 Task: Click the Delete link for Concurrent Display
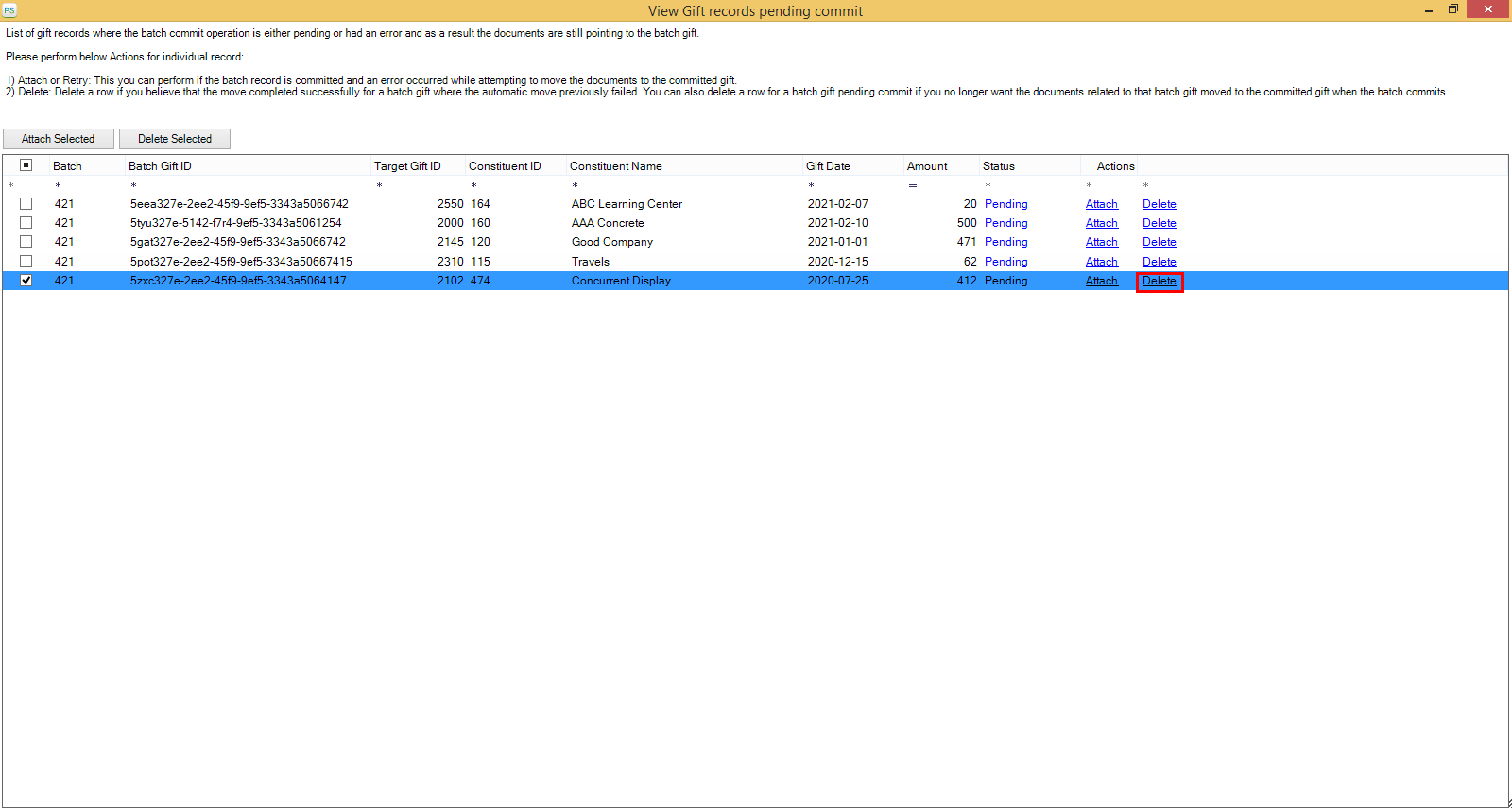(1159, 281)
